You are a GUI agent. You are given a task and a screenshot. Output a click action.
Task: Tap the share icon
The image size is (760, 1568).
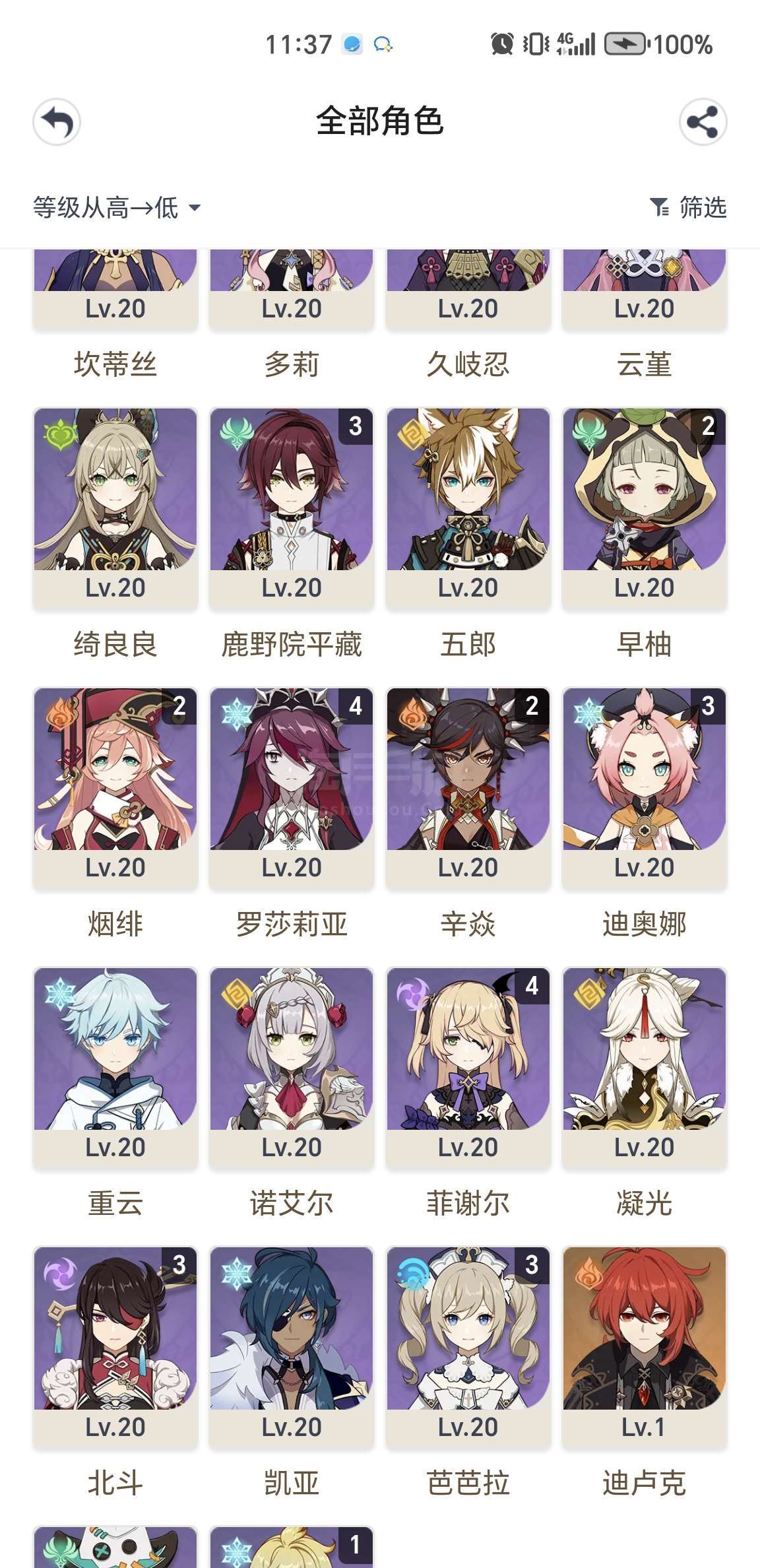click(703, 122)
